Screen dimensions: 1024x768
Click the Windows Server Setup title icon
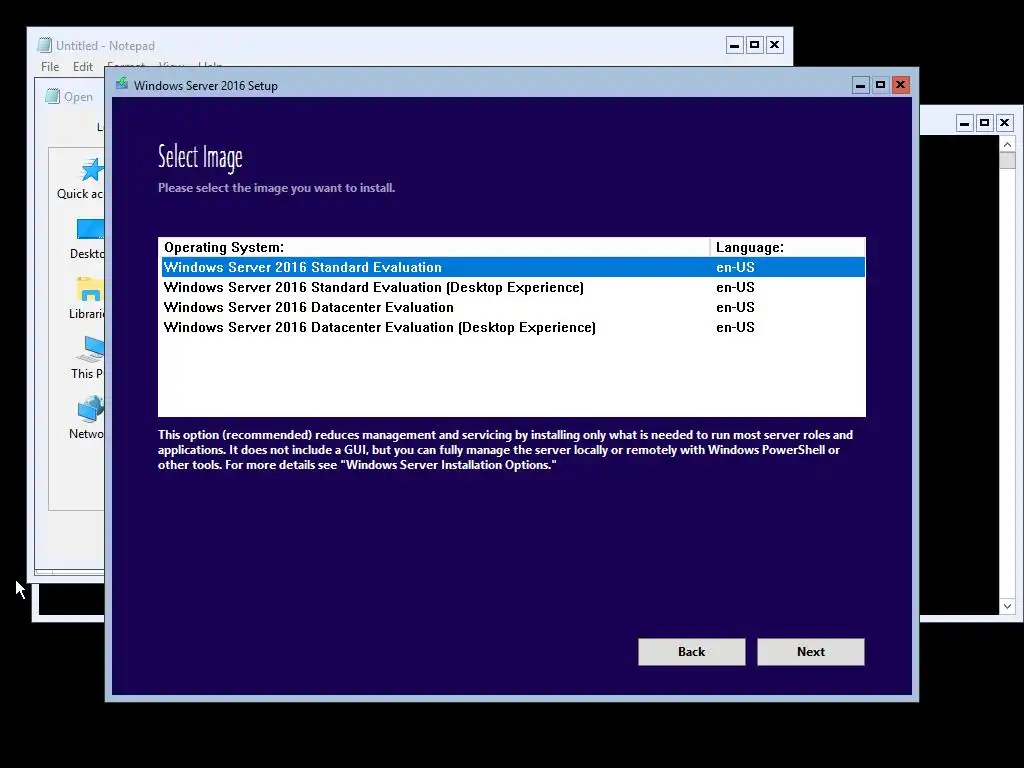122,84
